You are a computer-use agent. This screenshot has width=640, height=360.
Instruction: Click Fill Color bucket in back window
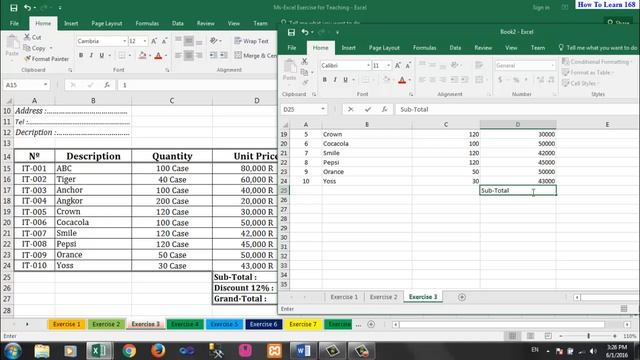click(142, 56)
